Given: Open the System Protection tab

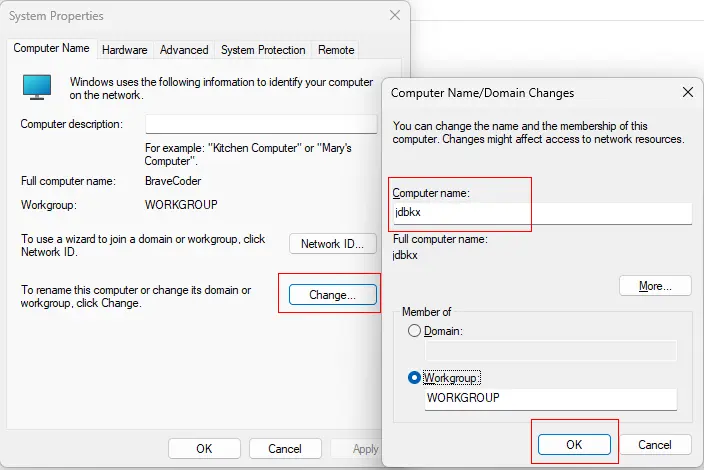Looking at the screenshot, I should [264, 50].
